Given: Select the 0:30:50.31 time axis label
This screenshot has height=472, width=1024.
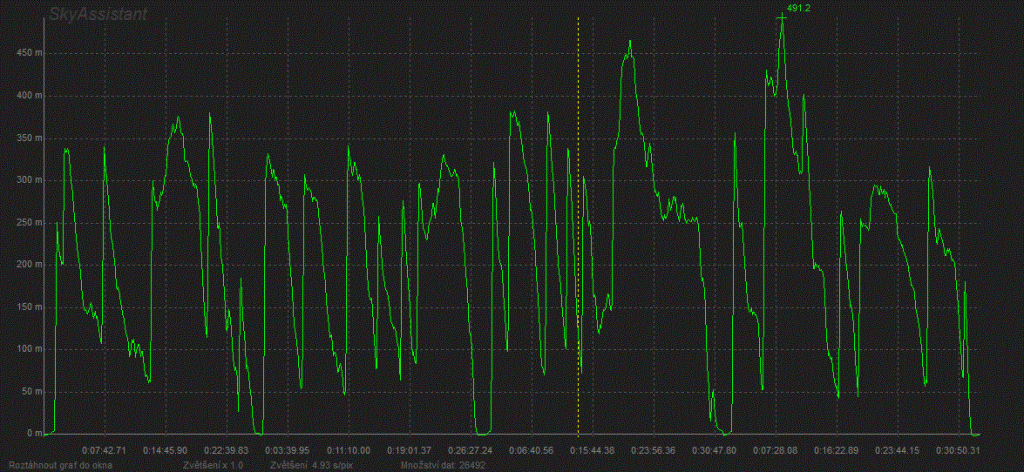Looking at the screenshot, I should (x=957, y=450).
